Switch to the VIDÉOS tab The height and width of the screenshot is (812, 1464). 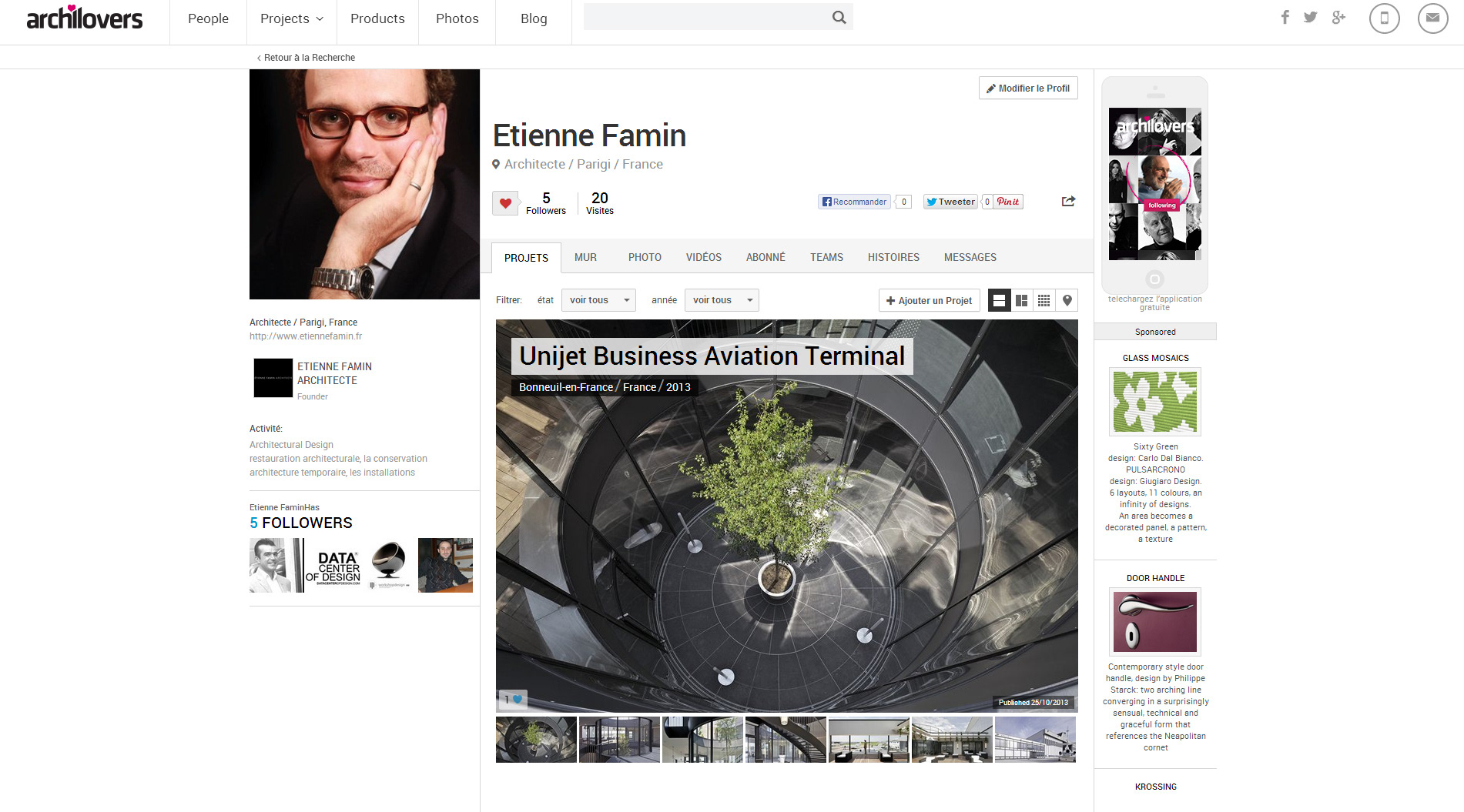pyautogui.click(x=704, y=257)
